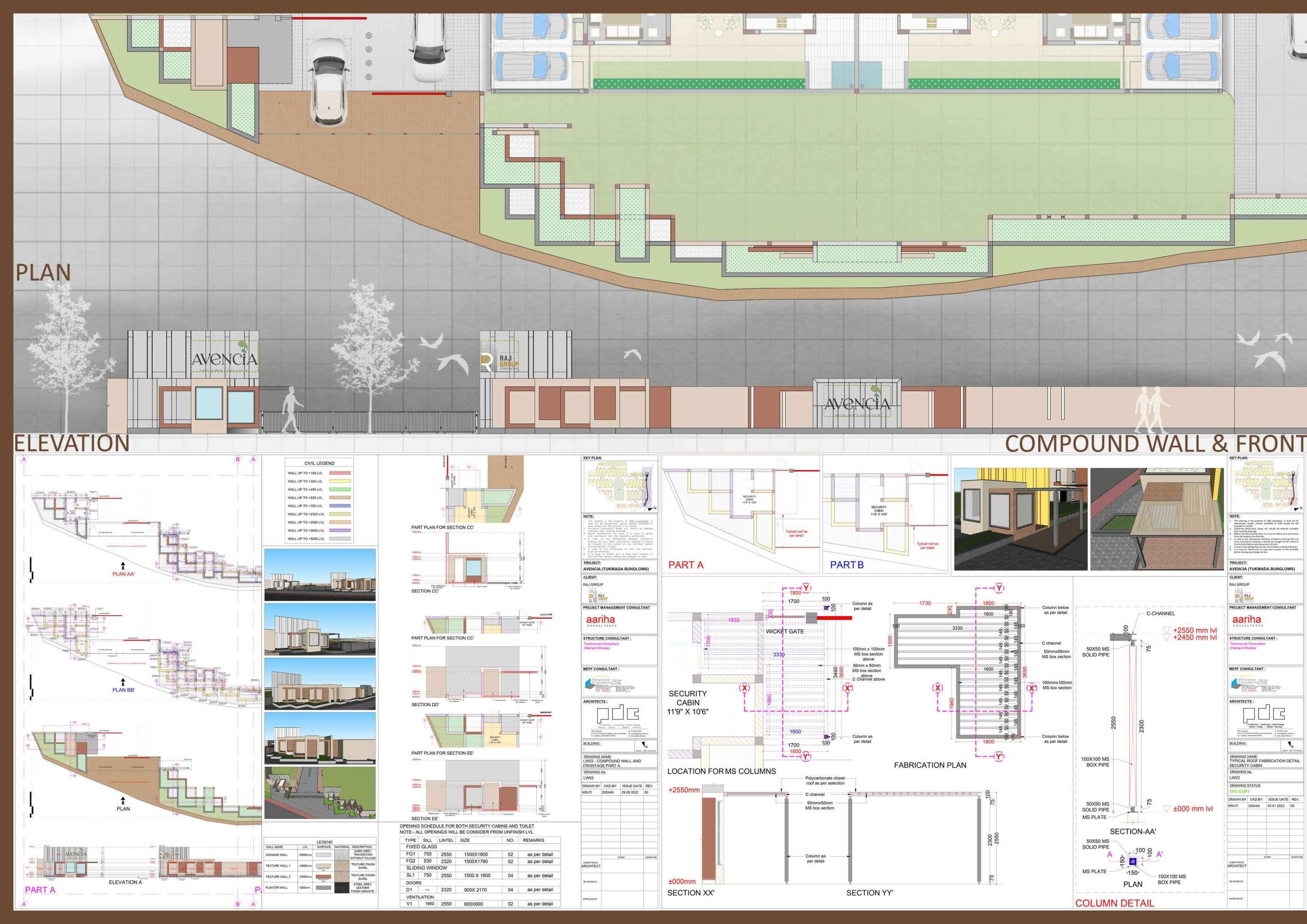Select the red WALL UP TO +150 LVL swatch
The image size is (1307, 924).
(x=341, y=473)
